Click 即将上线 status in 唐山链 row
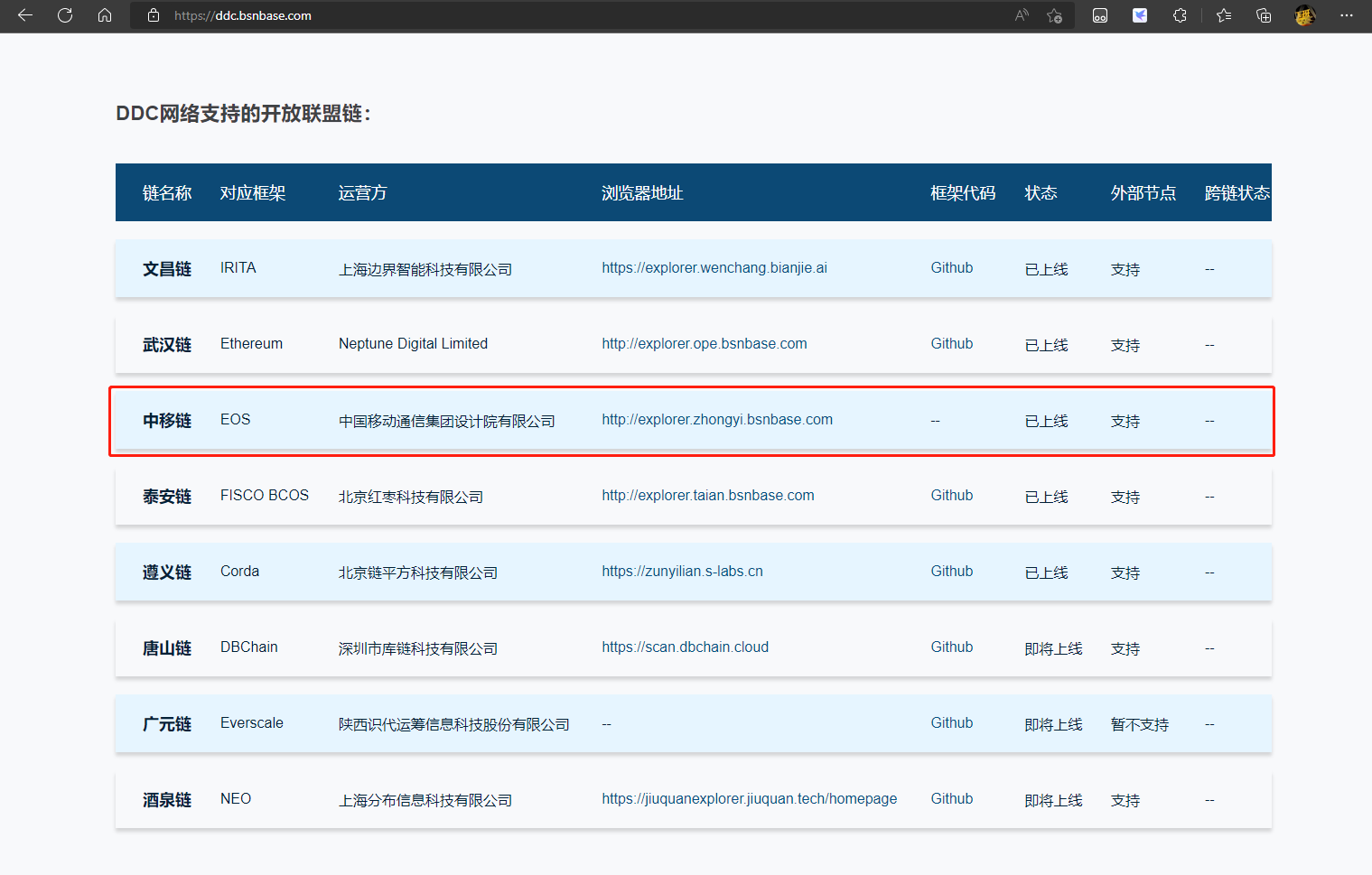Image resolution: width=1372 pixels, height=875 pixels. (1054, 648)
